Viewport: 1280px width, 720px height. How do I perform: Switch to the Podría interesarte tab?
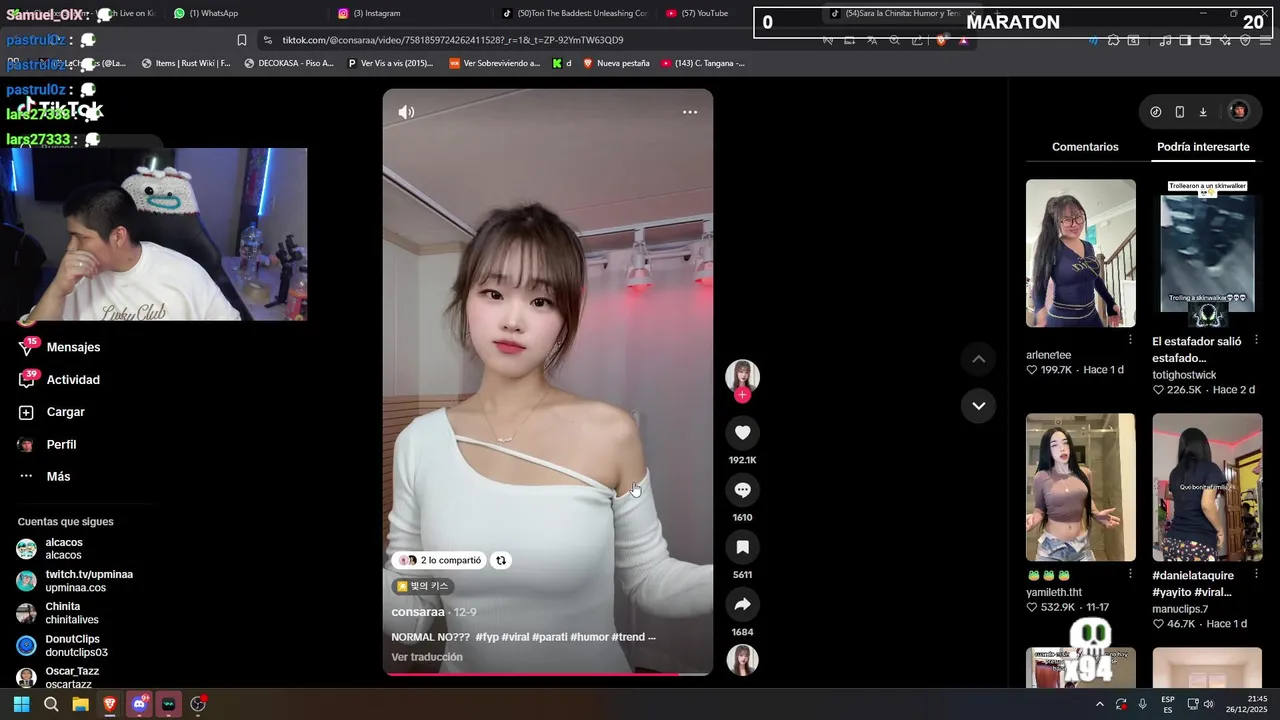pos(1203,147)
